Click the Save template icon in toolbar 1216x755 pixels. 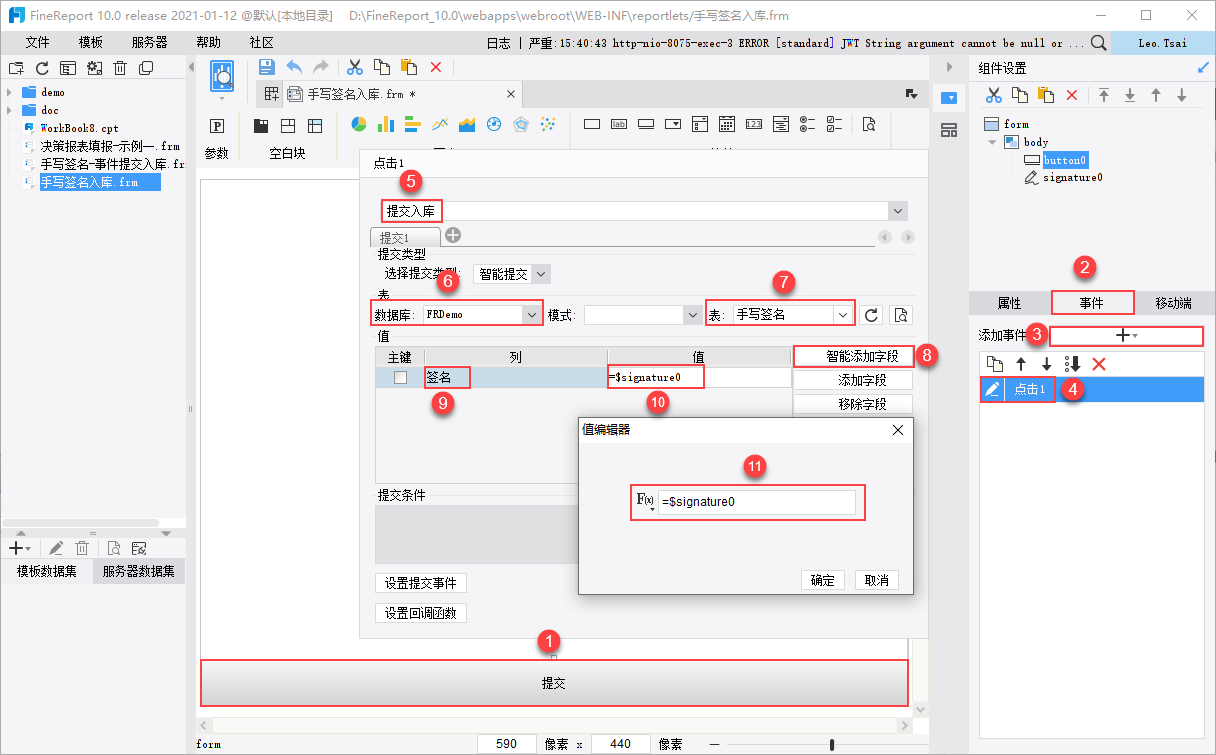click(267, 67)
